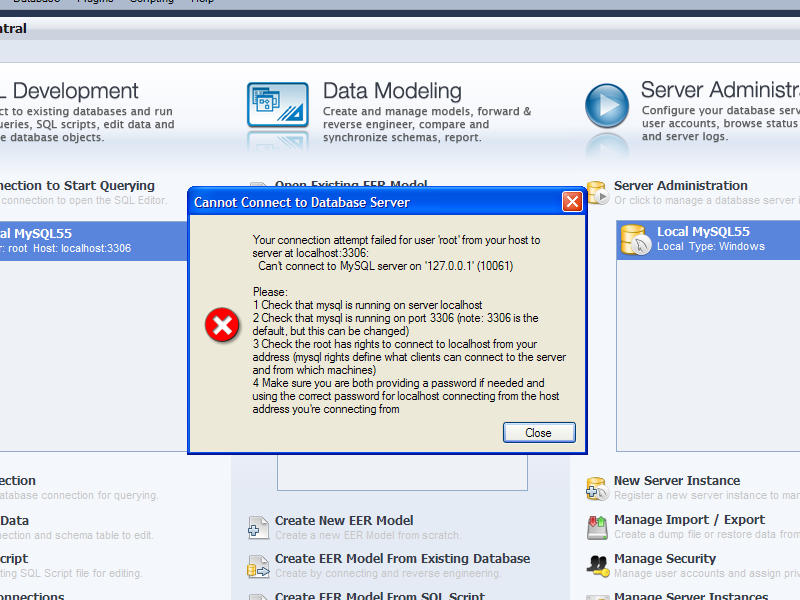The height and width of the screenshot is (600, 800).
Task: Click the Cannot Connect to Database Server title
Action: (x=302, y=203)
